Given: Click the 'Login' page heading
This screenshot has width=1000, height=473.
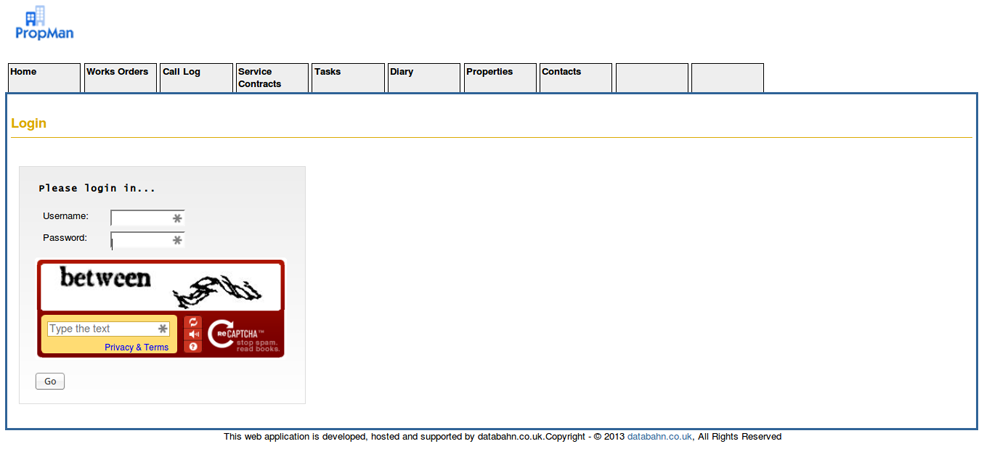Looking at the screenshot, I should pyautogui.click(x=29, y=123).
